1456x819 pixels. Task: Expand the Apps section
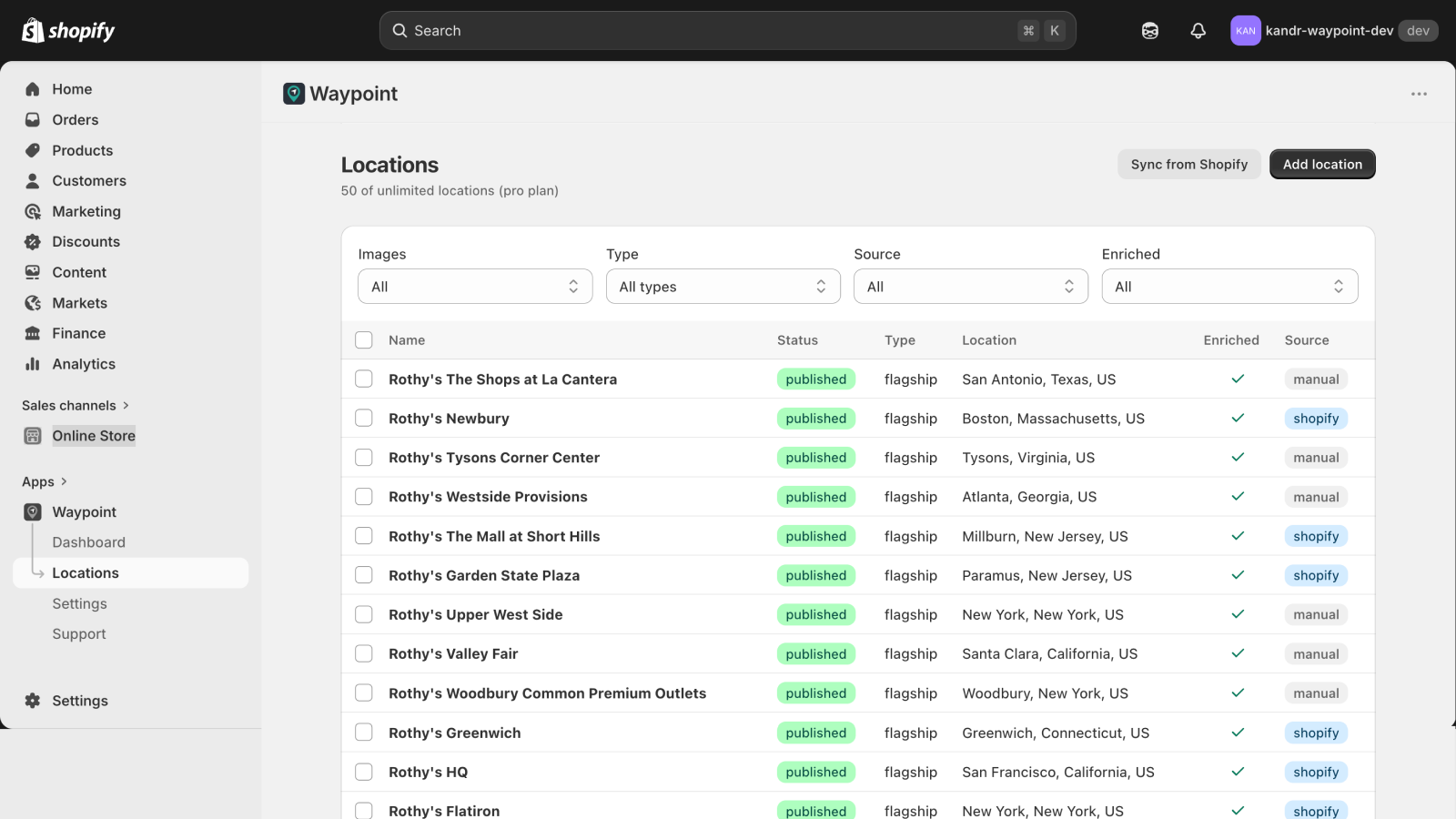click(45, 482)
